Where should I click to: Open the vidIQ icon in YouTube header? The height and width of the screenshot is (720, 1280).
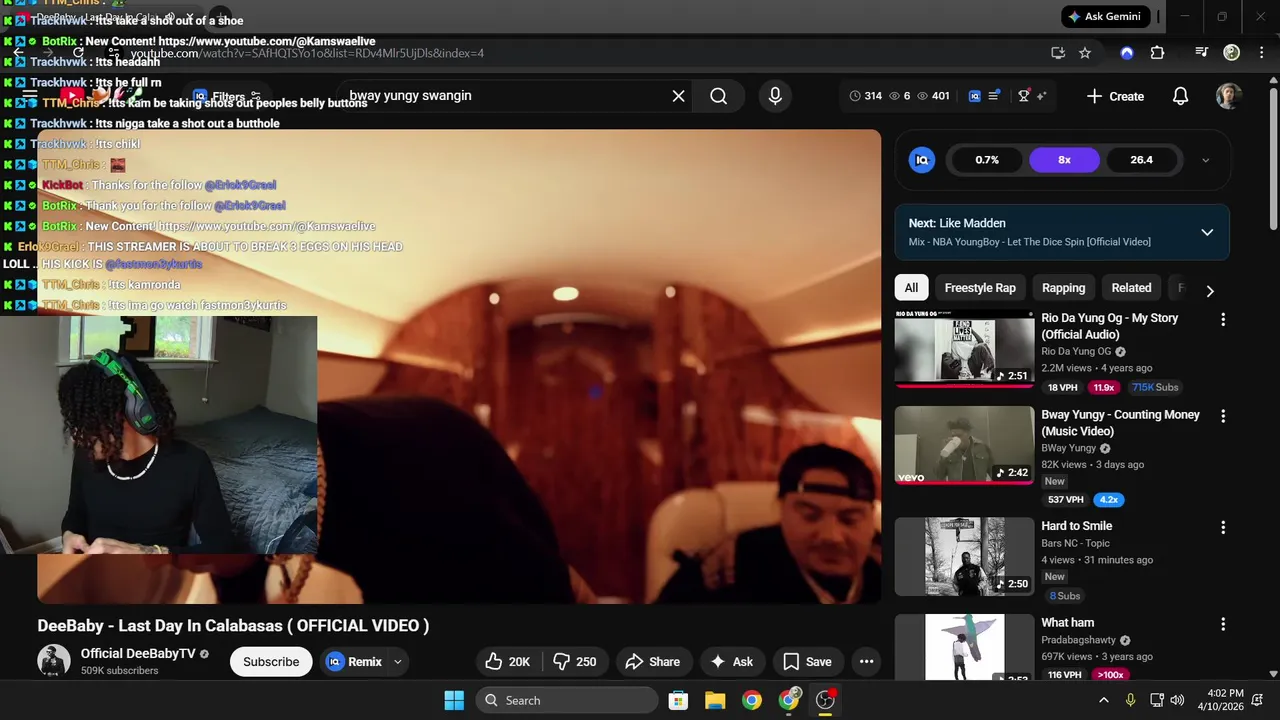tap(975, 96)
